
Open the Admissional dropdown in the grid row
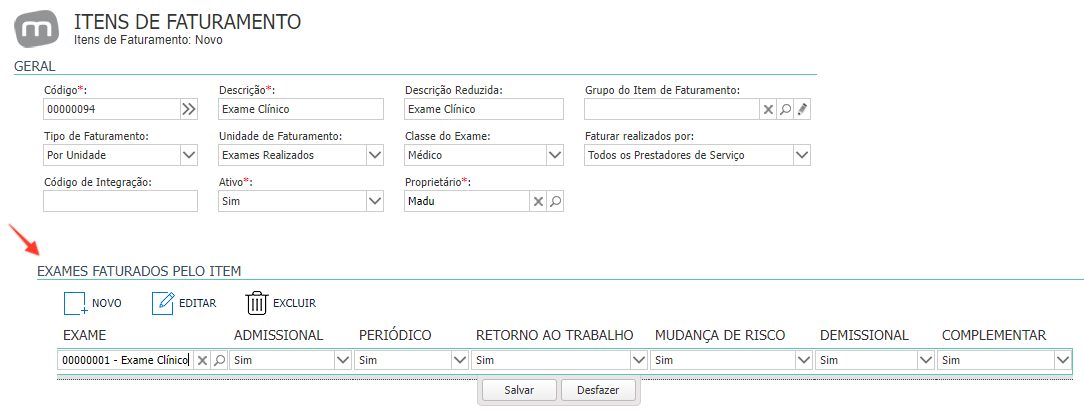(343, 360)
